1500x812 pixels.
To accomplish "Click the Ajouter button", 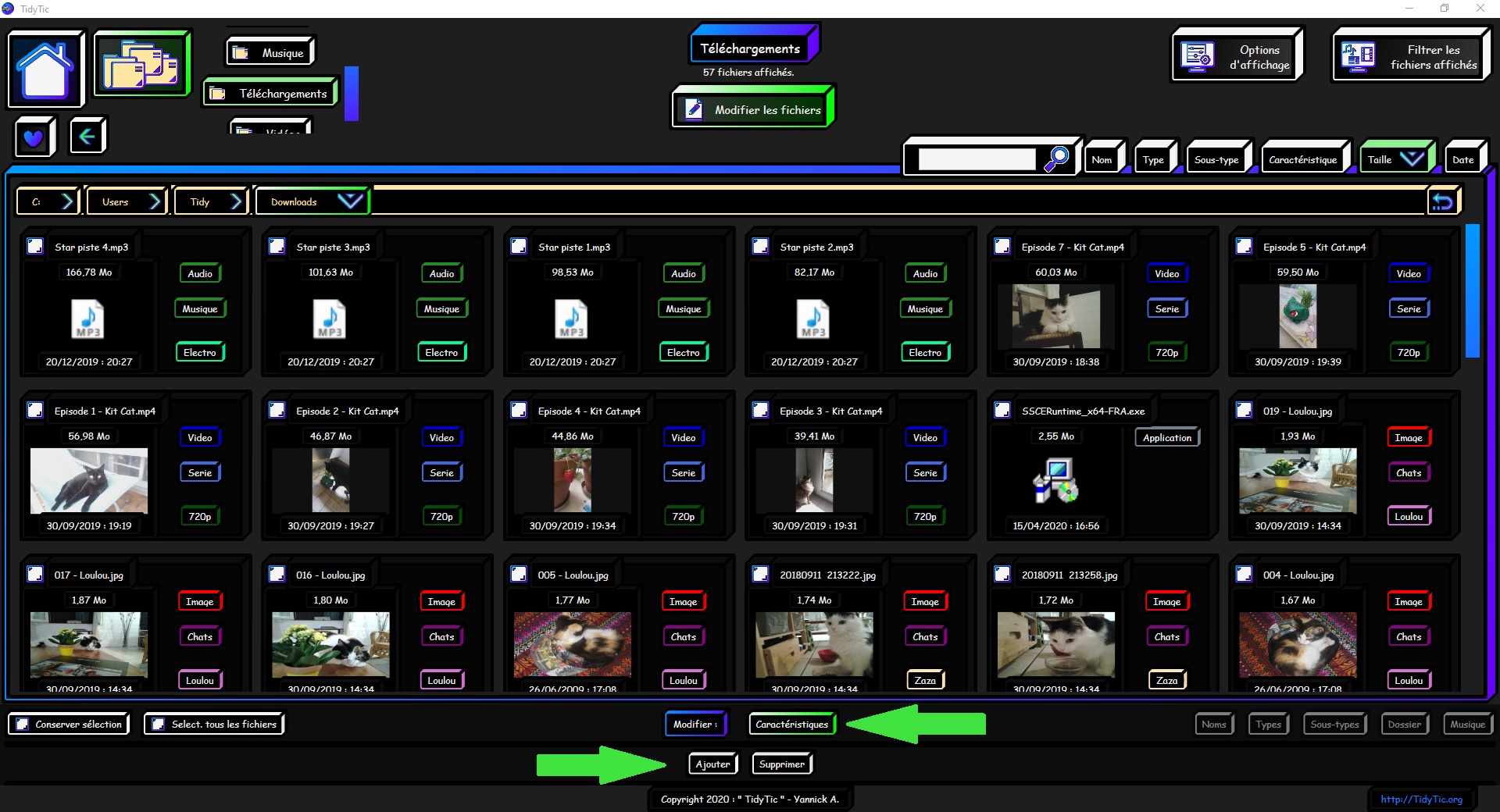I will [712, 764].
